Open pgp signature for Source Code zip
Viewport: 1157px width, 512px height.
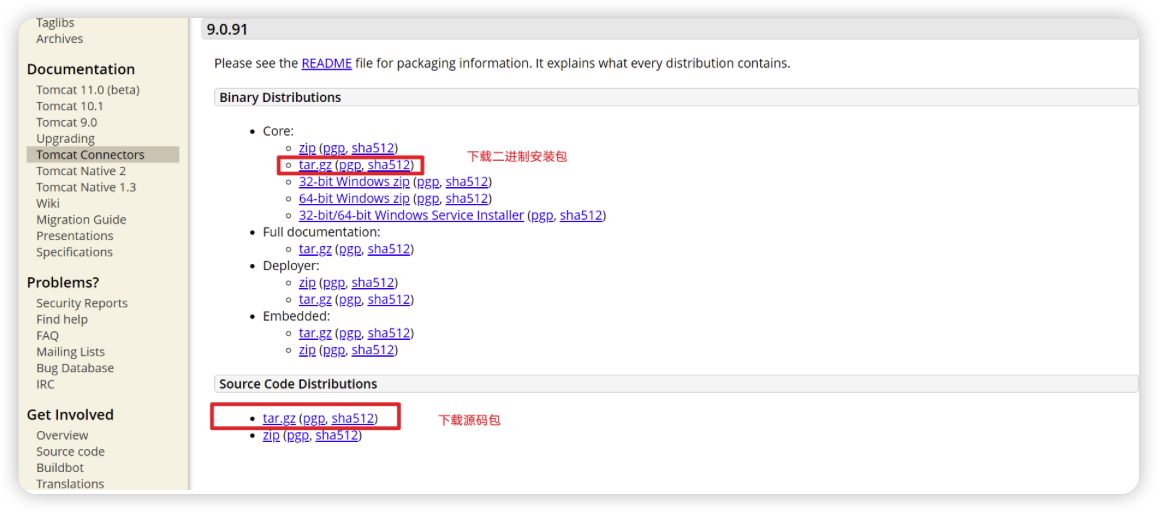click(x=298, y=436)
